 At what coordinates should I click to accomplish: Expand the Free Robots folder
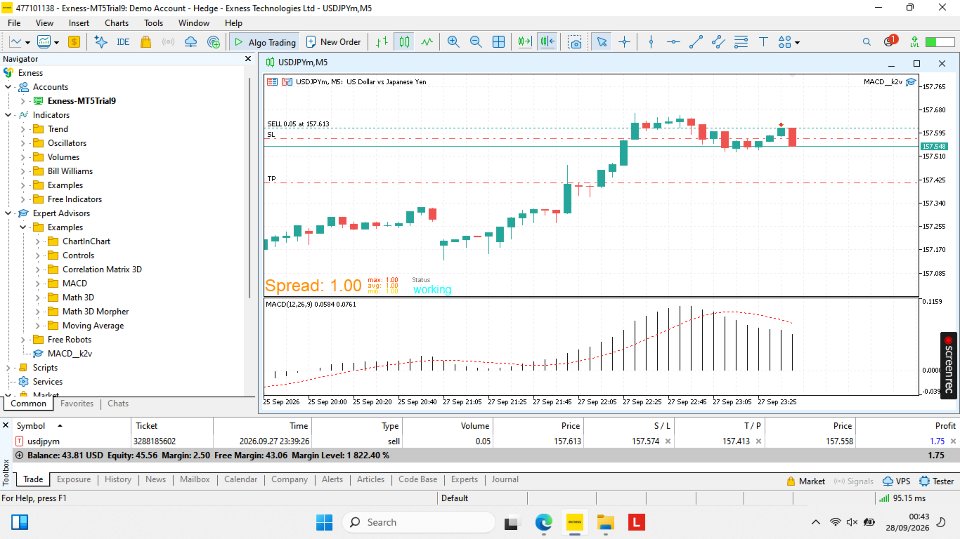click(23, 339)
